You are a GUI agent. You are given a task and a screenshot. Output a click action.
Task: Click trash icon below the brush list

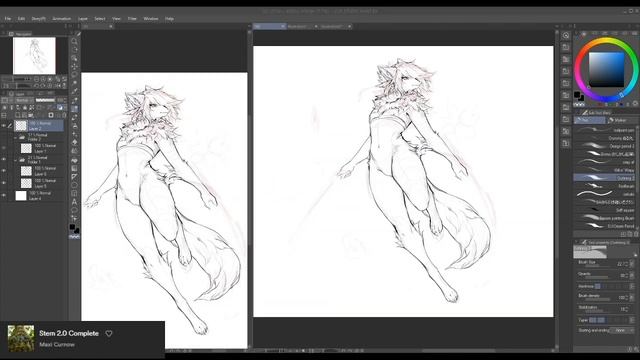point(636,234)
